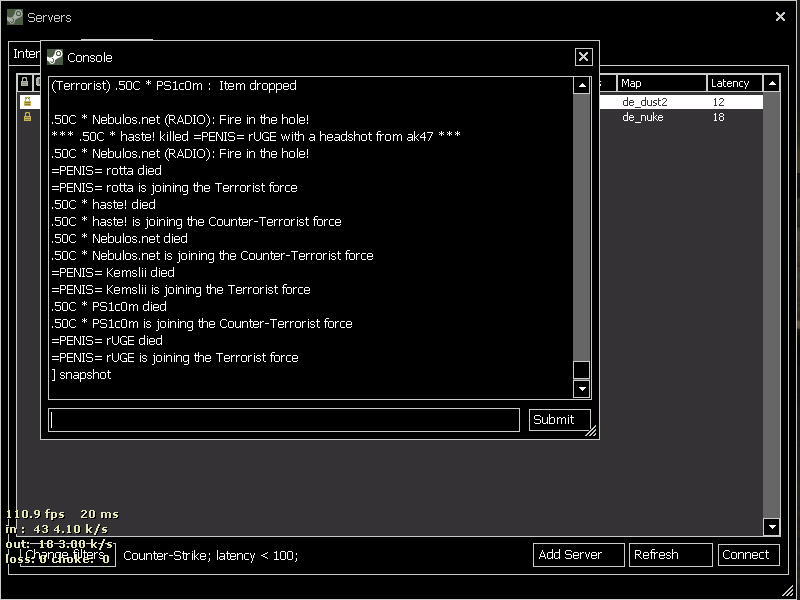
Task: Open Change filters in Servers window
Action: click(x=67, y=555)
